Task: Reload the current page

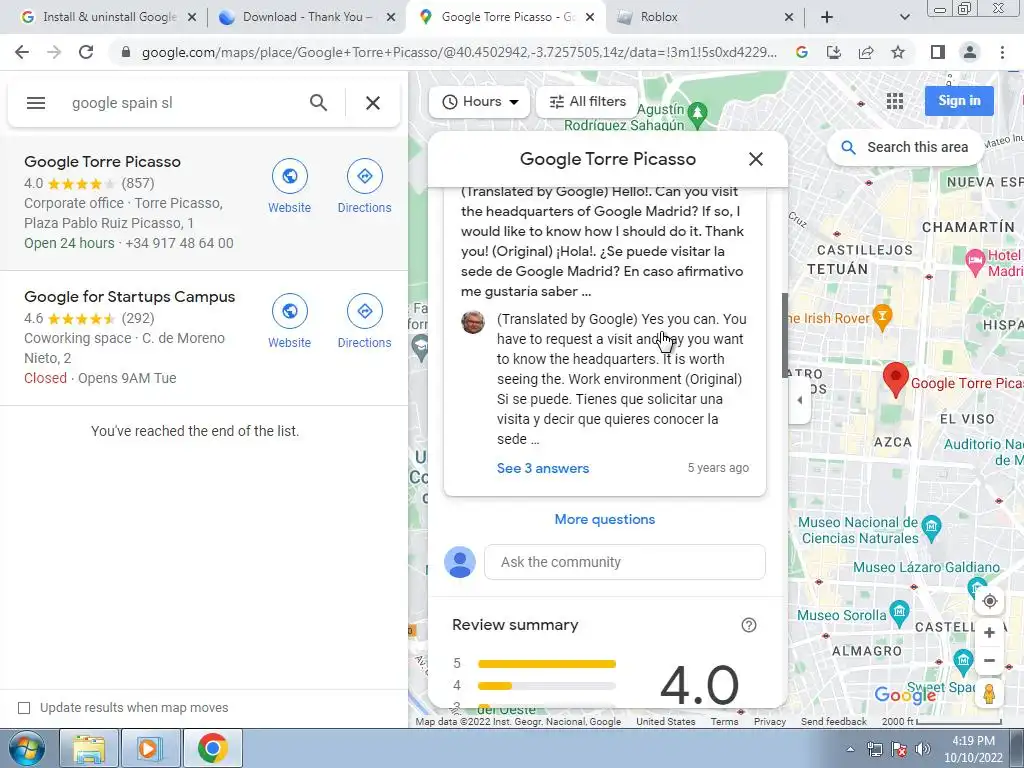Action: pos(86,52)
